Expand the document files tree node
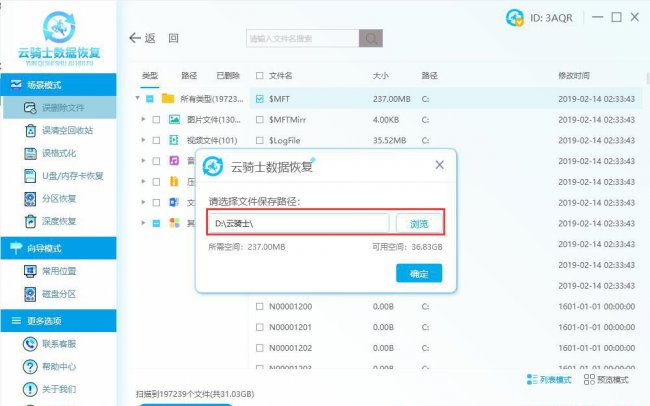The width and height of the screenshot is (650, 406). pyautogui.click(x=143, y=202)
